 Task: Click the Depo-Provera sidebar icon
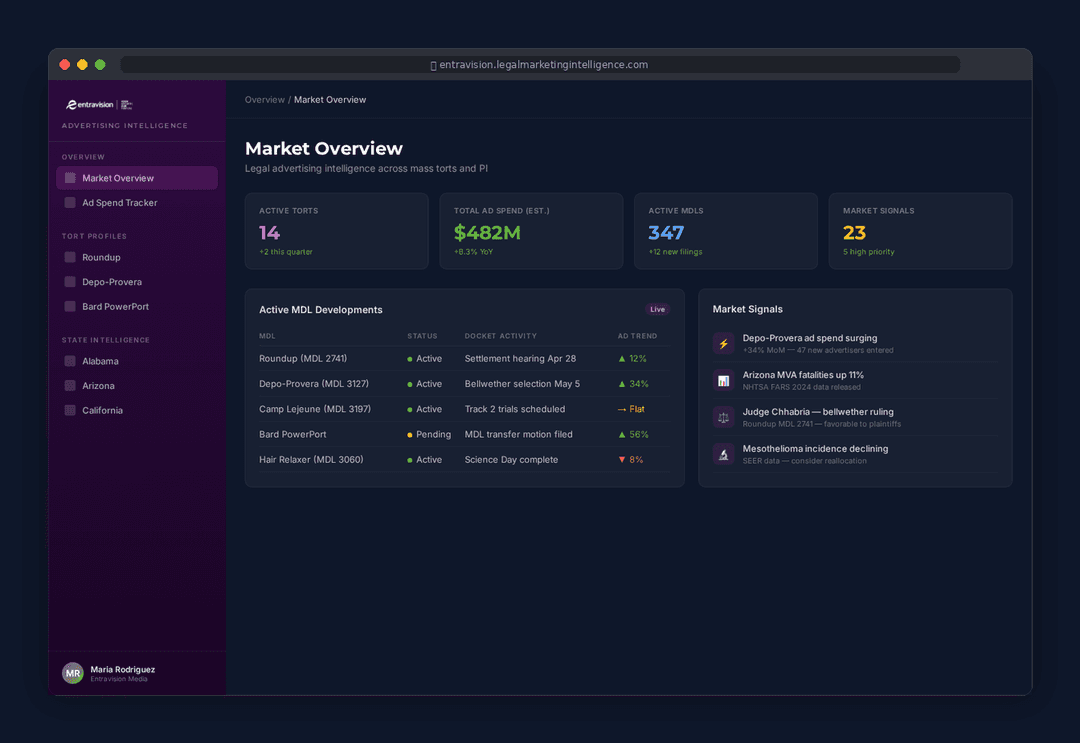(70, 282)
